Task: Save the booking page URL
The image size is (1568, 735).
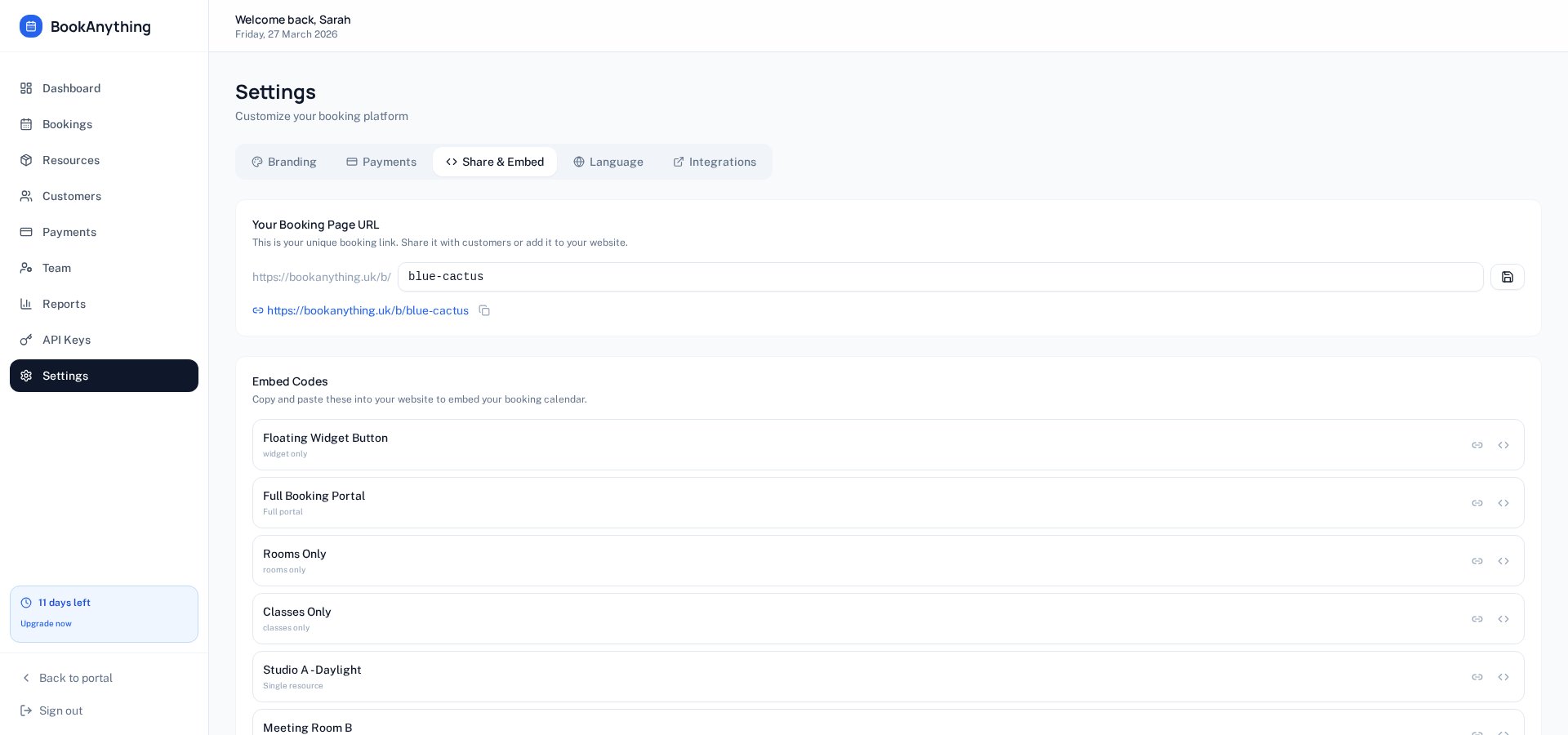Action: point(1507,277)
